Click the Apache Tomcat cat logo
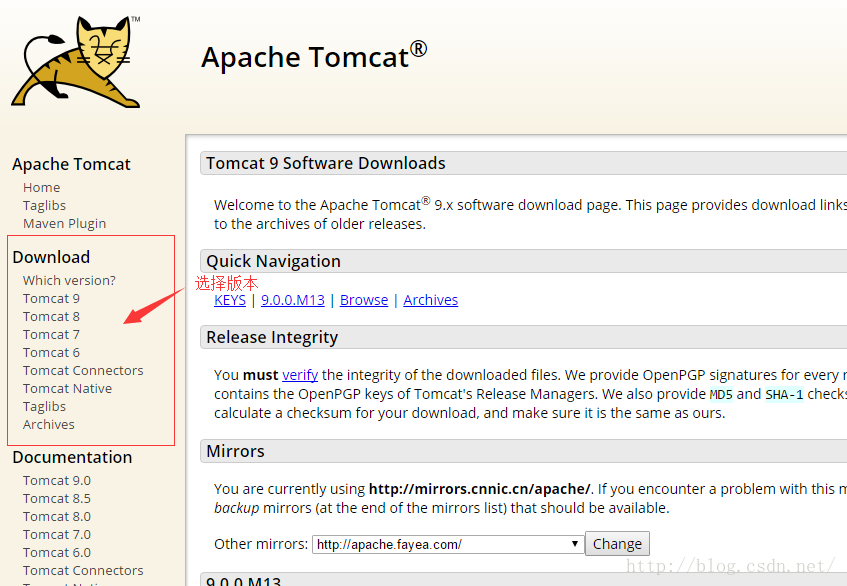Screen dimensions: 847x586 click(76, 61)
